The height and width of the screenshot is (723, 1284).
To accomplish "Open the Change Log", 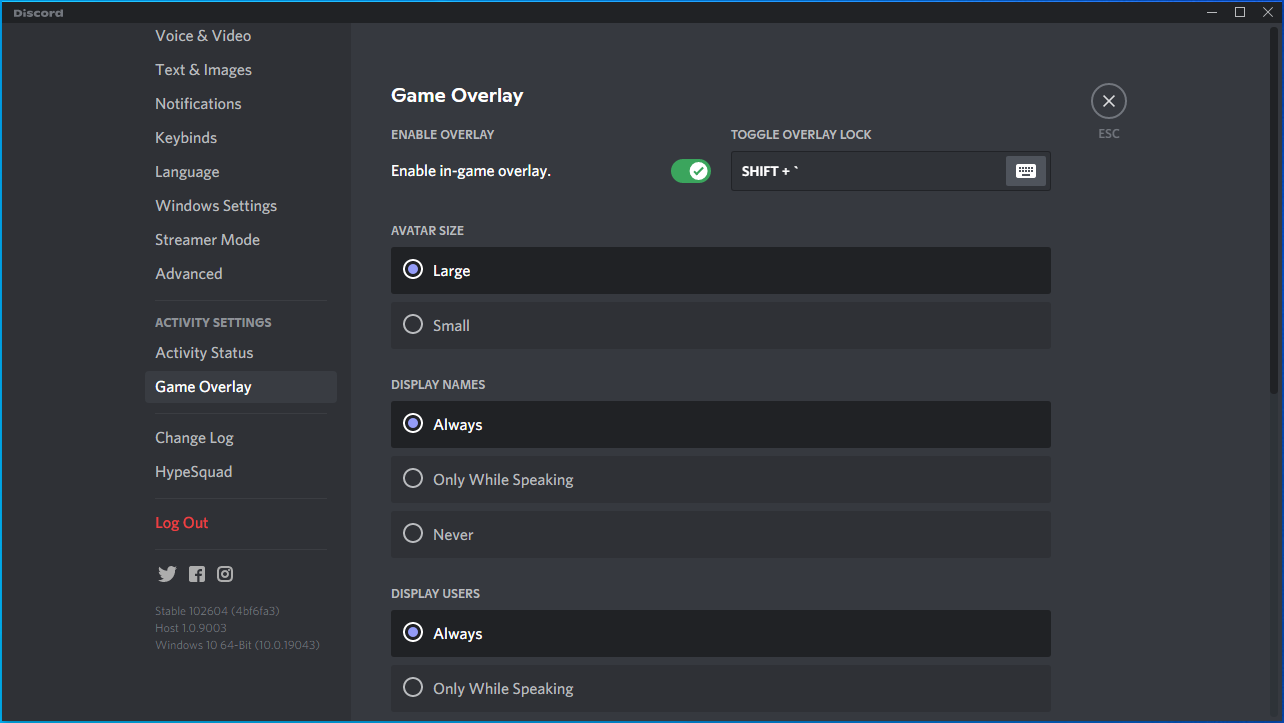I will [194, 438].
